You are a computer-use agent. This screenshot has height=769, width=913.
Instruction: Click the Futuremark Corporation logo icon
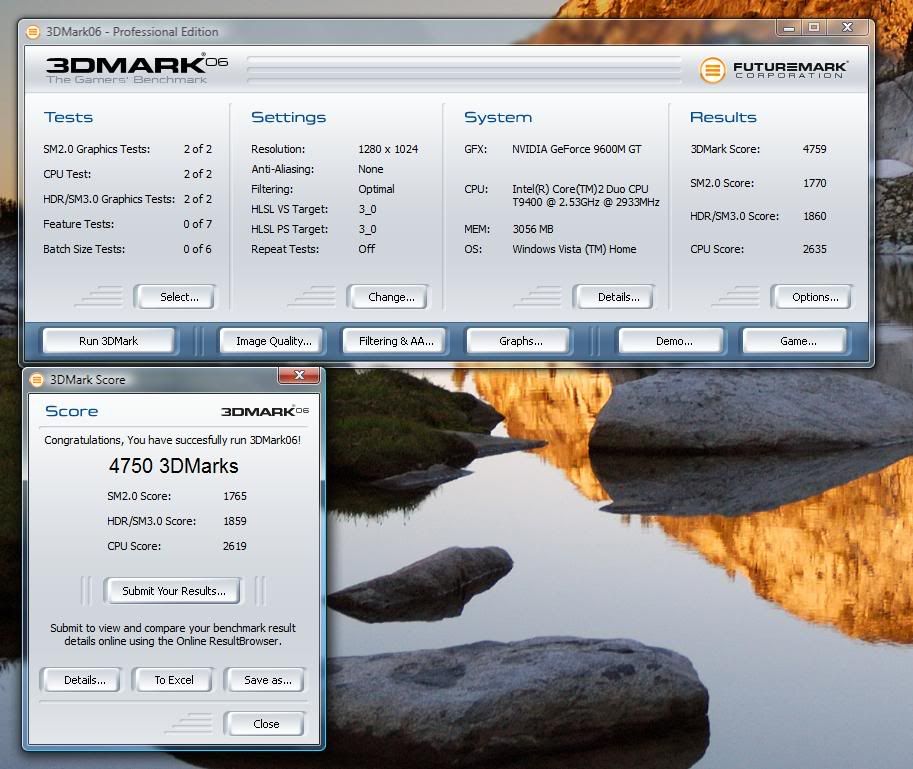coord(712,70)
